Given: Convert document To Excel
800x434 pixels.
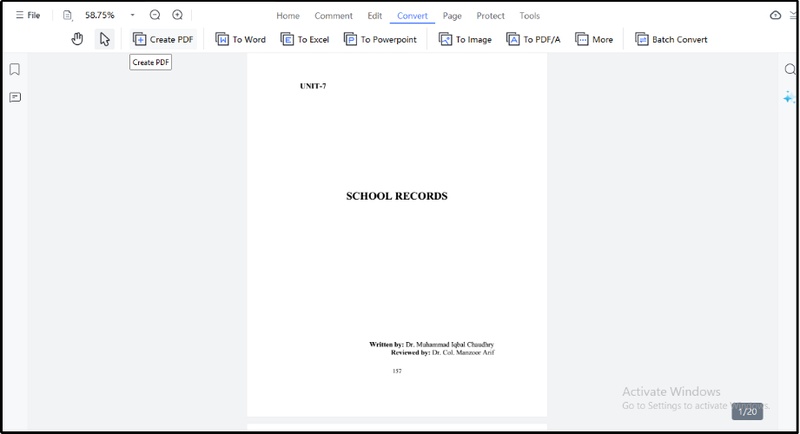Looking at the screenshot, I should [305, 39].
